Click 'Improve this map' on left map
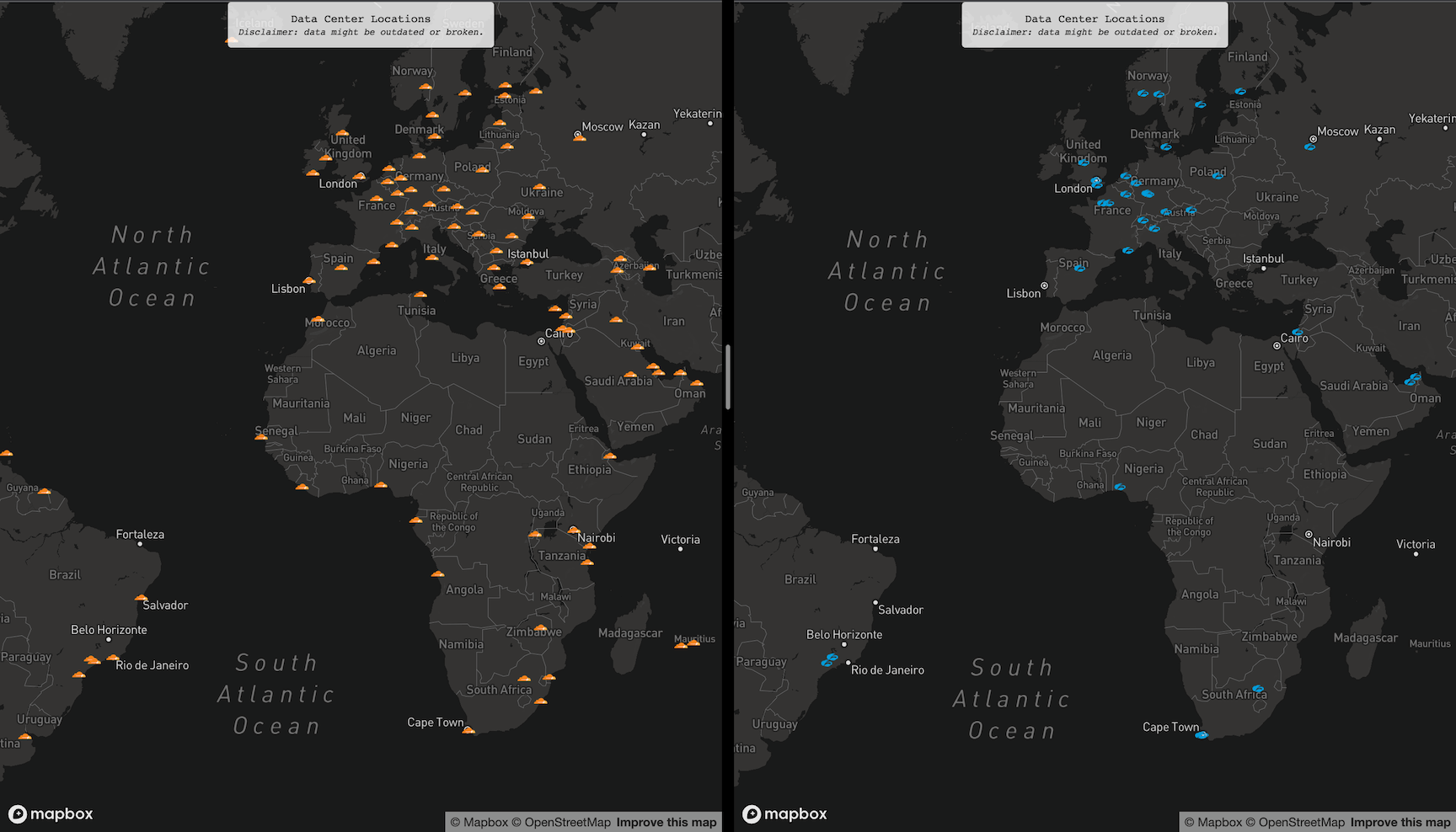The height and width of the screenshot is (832, 1456). click(666, 822)
